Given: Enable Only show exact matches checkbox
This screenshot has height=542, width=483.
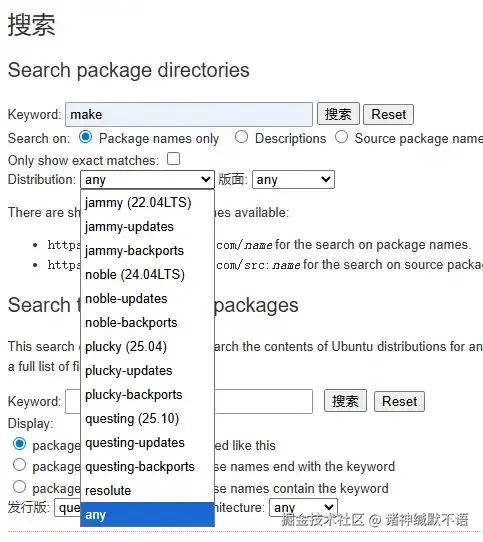Looking at the screenshot, I should (x=174, y=159).
